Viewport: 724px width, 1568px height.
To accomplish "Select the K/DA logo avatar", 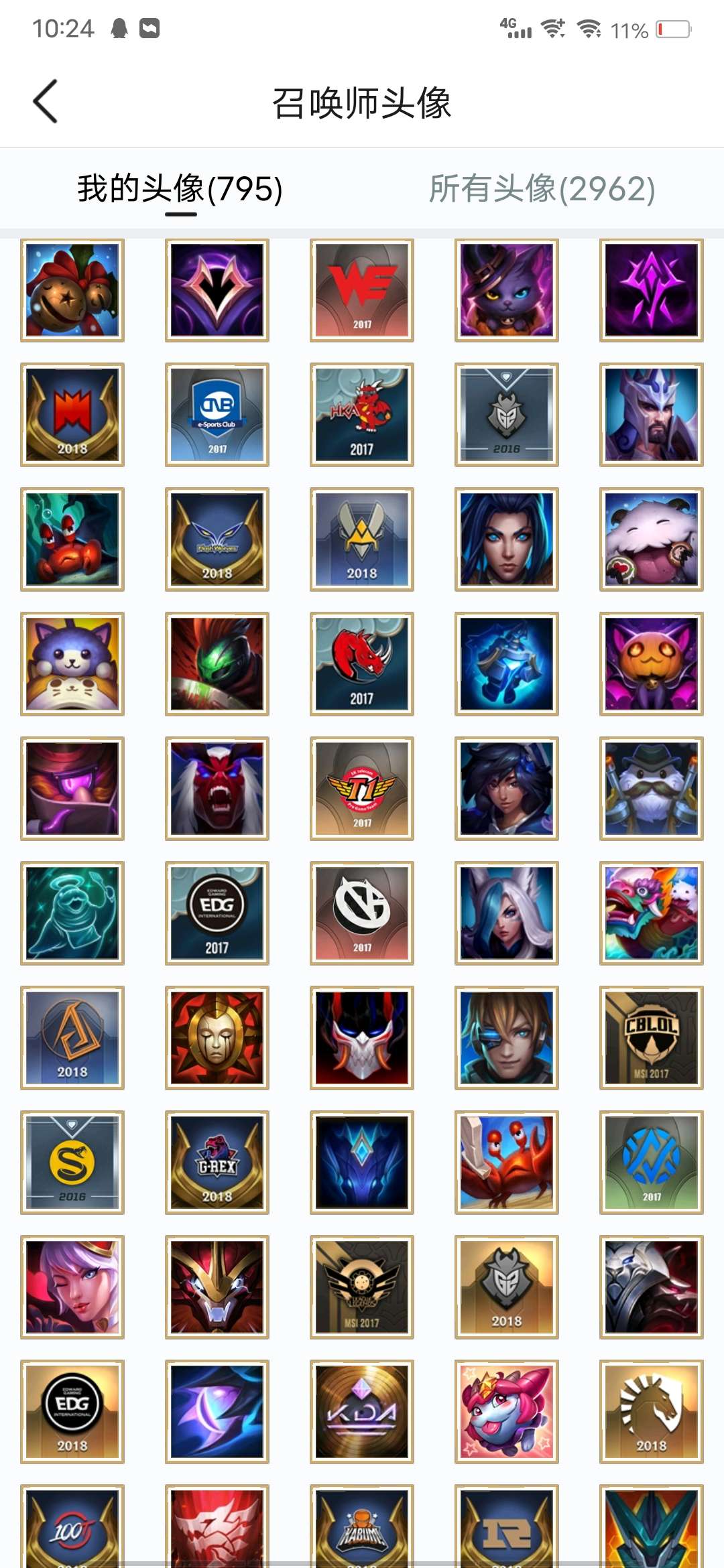I will (362, 1412).
